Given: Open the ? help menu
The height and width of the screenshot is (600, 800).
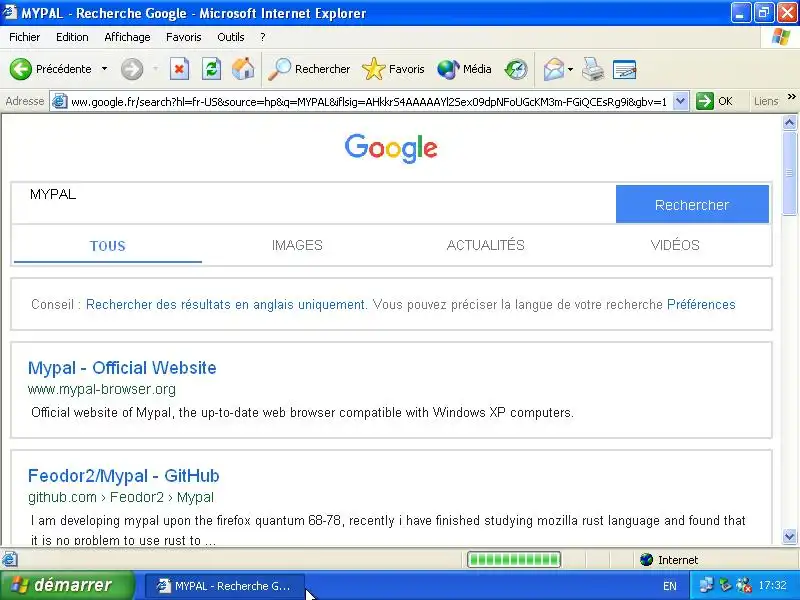Looking at the screenshot, I should pos(262,37).
